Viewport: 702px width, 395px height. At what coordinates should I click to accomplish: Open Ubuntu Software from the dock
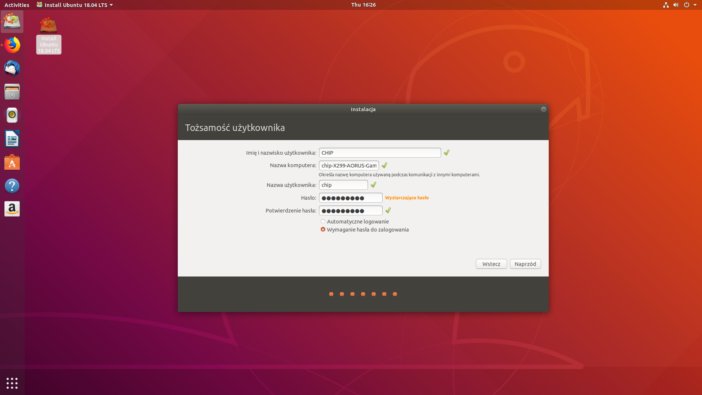[12, 162]
